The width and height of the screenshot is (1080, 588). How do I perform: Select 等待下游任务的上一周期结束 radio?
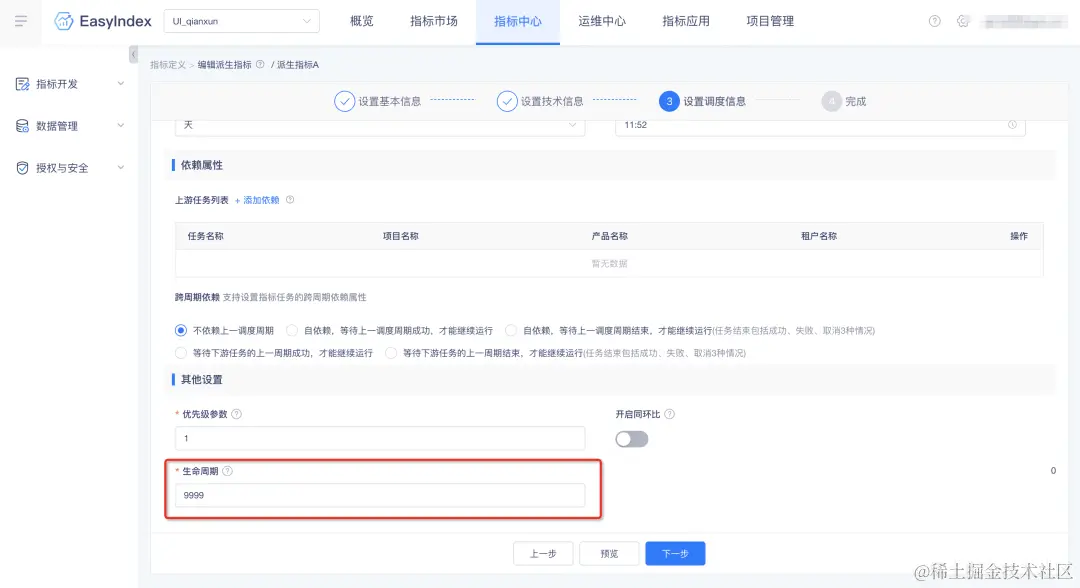tap(391, 353)
